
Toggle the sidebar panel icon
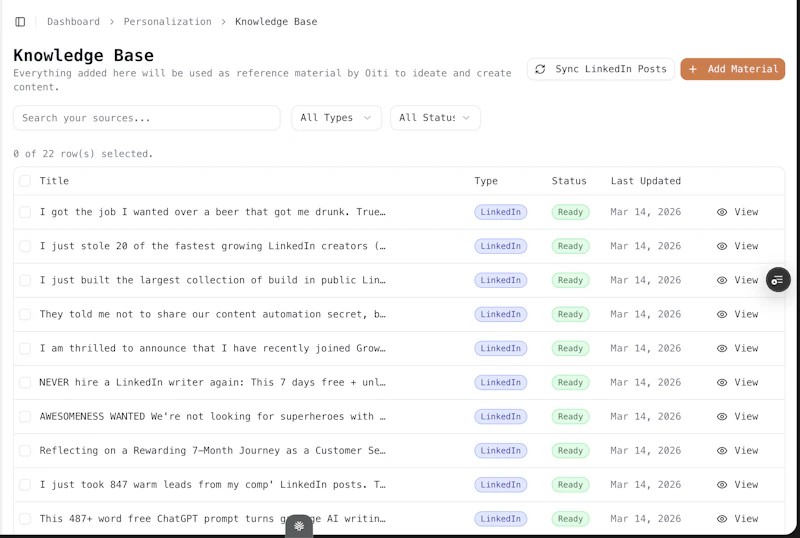20,21
